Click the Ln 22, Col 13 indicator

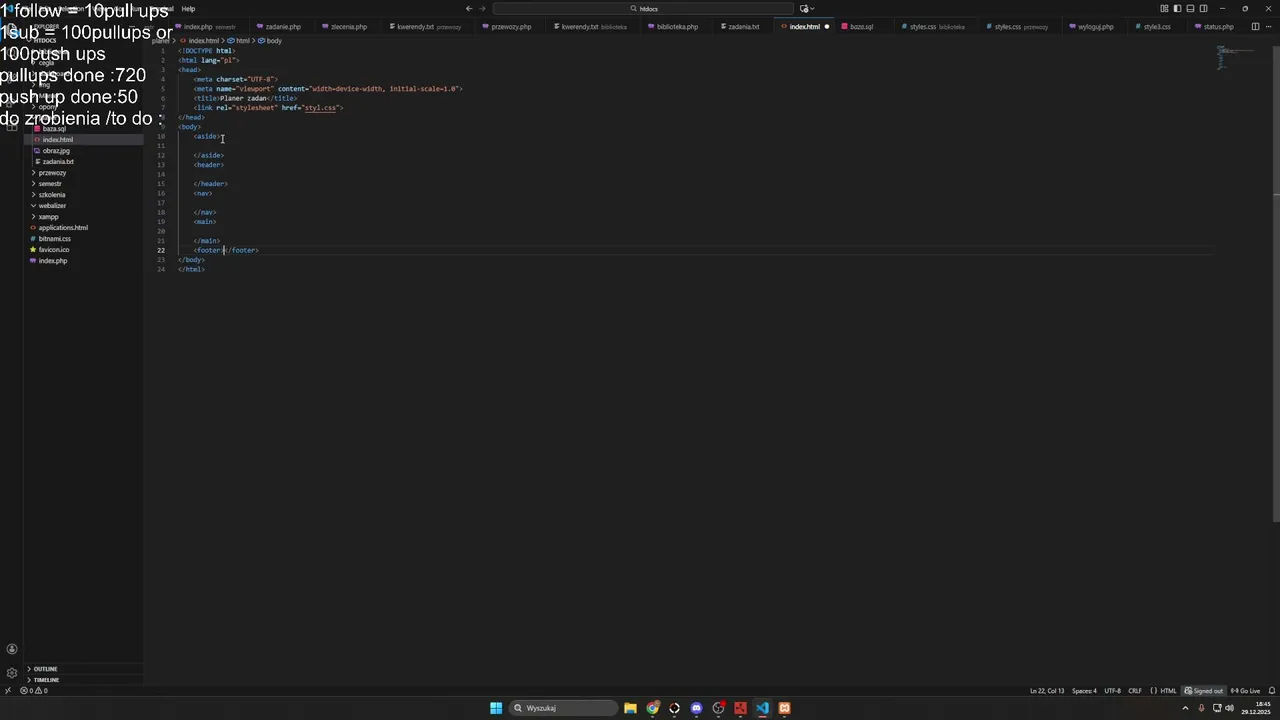pos(1047,691)
